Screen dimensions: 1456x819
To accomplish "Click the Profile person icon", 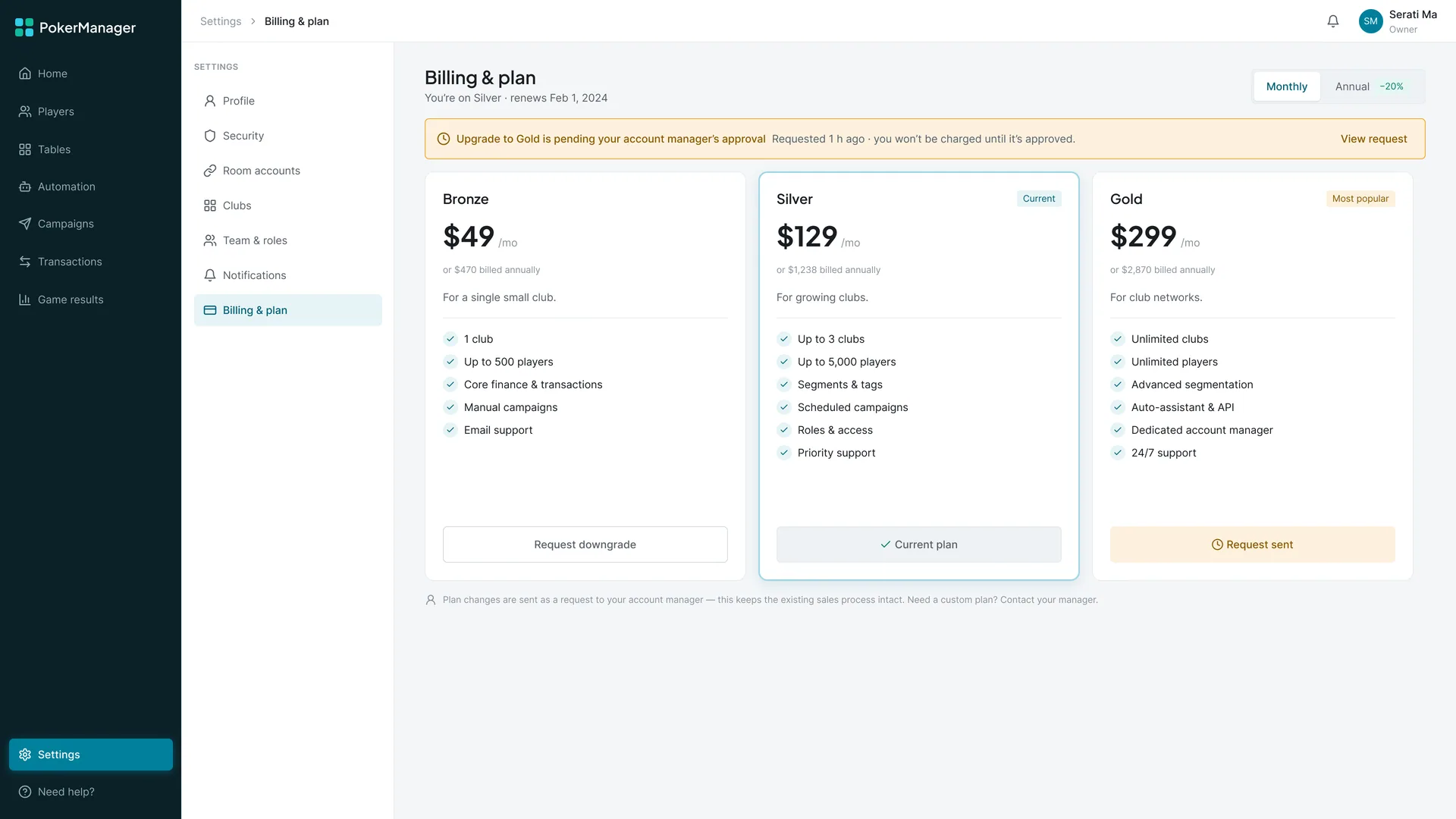I will pyautogui.click(x=210, y=101).
